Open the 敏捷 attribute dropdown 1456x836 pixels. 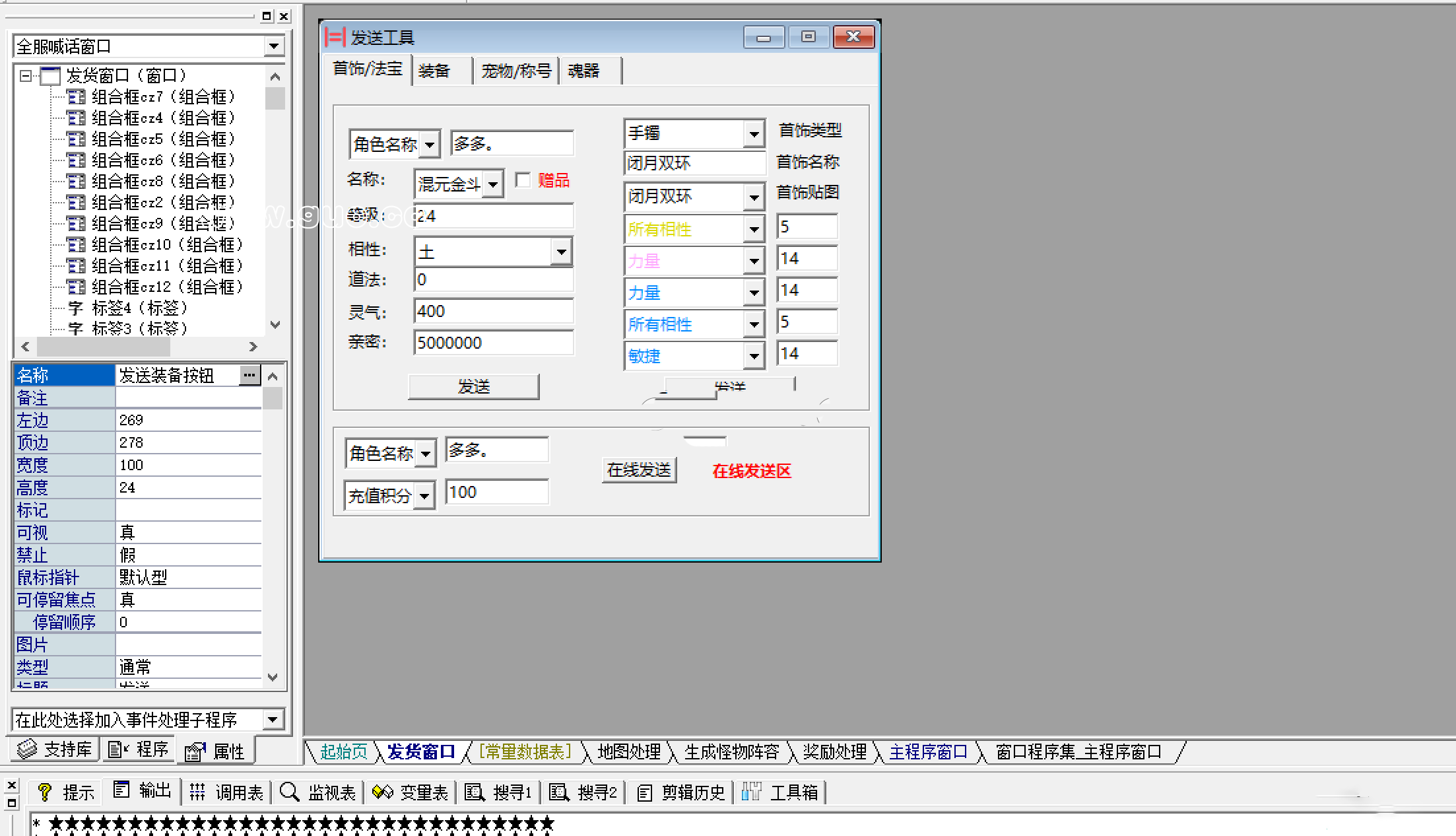(x=753, y=357)
